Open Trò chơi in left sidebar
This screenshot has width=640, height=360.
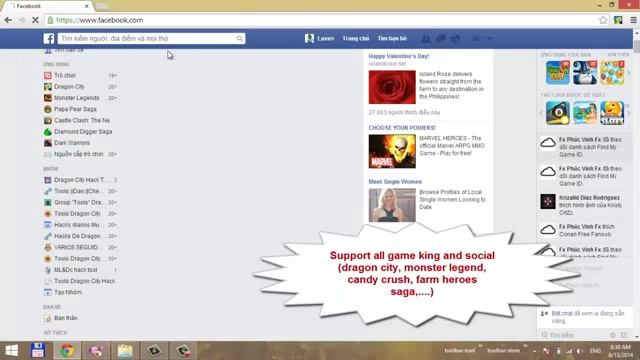(65, 76)
